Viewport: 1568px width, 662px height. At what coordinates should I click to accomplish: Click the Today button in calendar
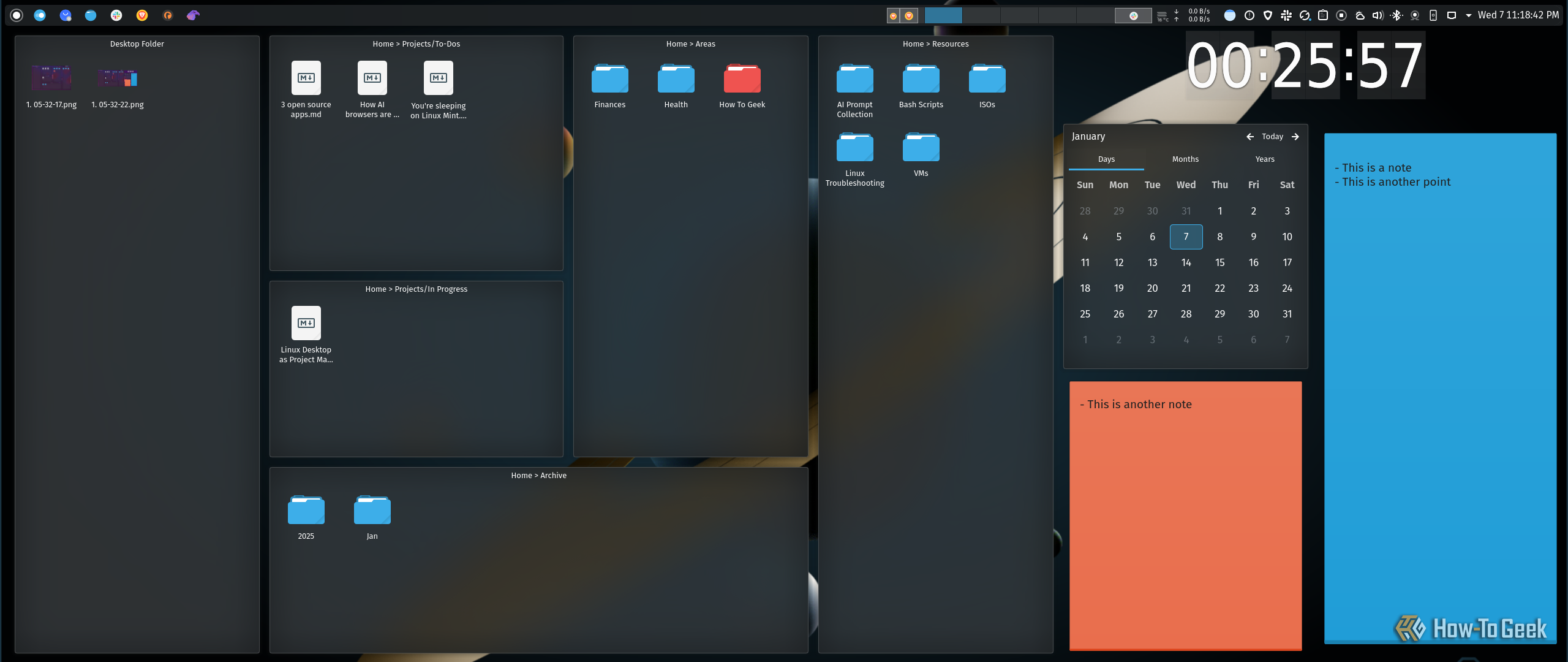[x=1272, y=137]
